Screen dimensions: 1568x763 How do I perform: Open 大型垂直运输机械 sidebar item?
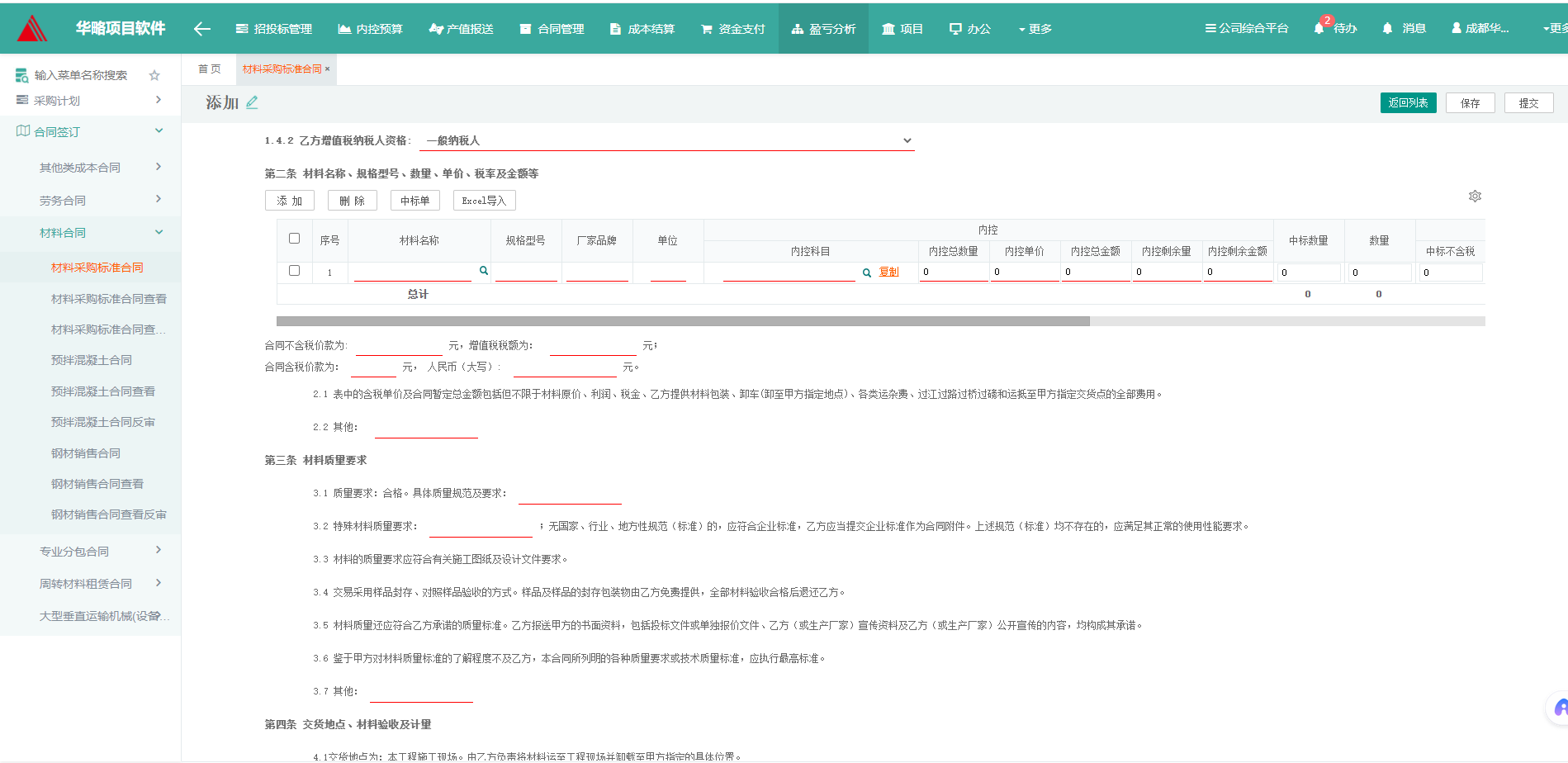(x=90, y=616)
